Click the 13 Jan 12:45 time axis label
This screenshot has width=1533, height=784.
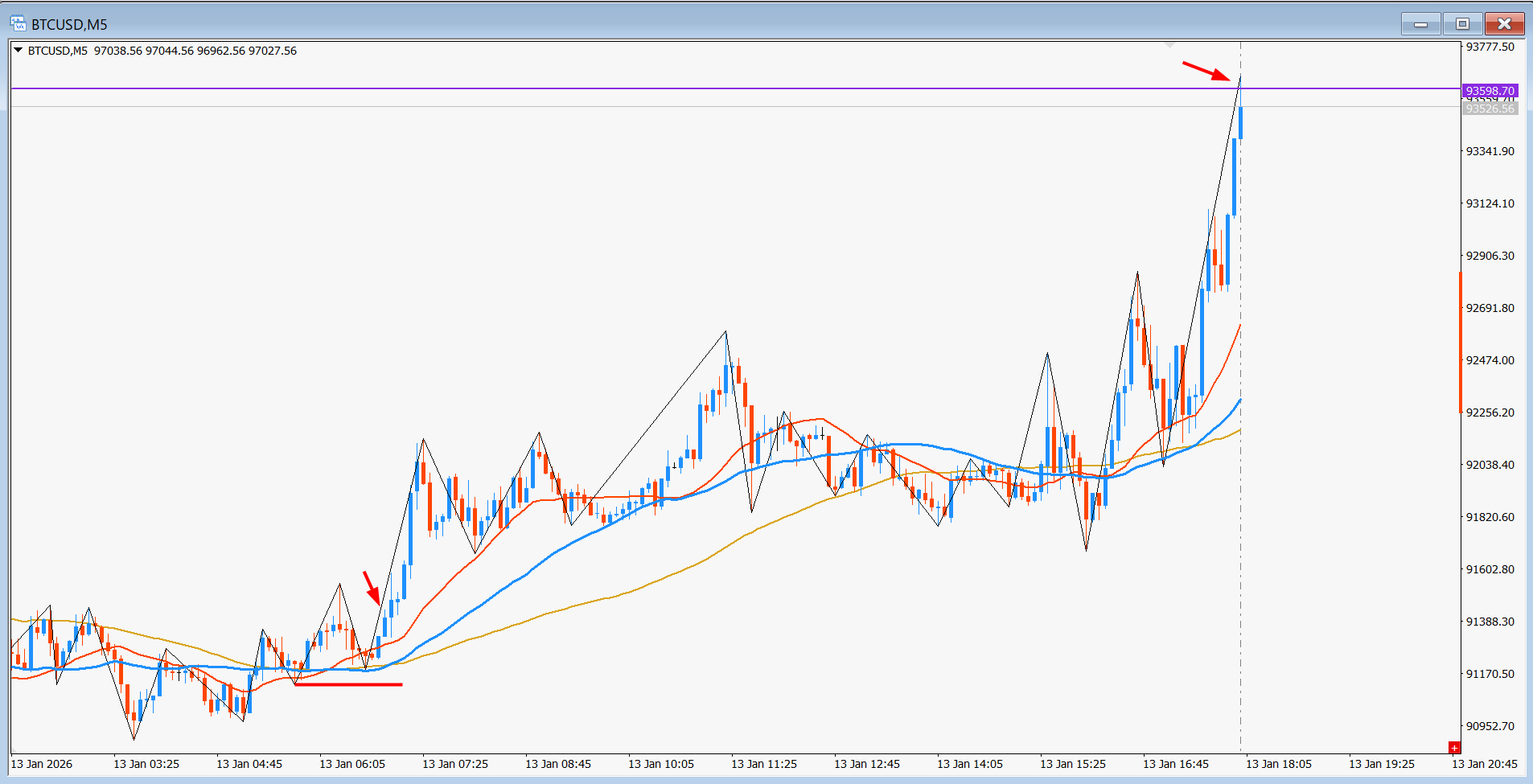click(x=866, y=764)
